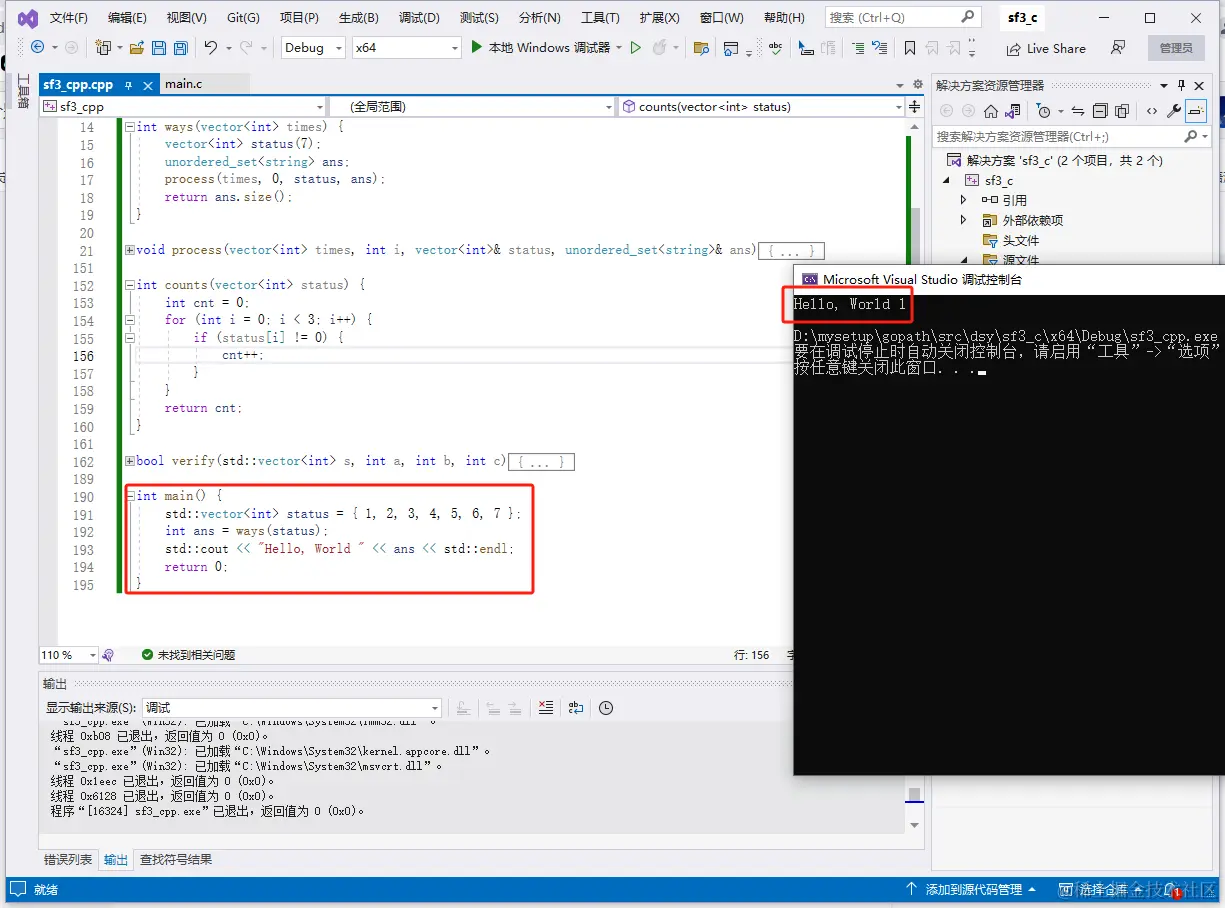Undo the last edit with the toolbar arrow
This screenshot has height=908, width=1225.
(211, 47)
